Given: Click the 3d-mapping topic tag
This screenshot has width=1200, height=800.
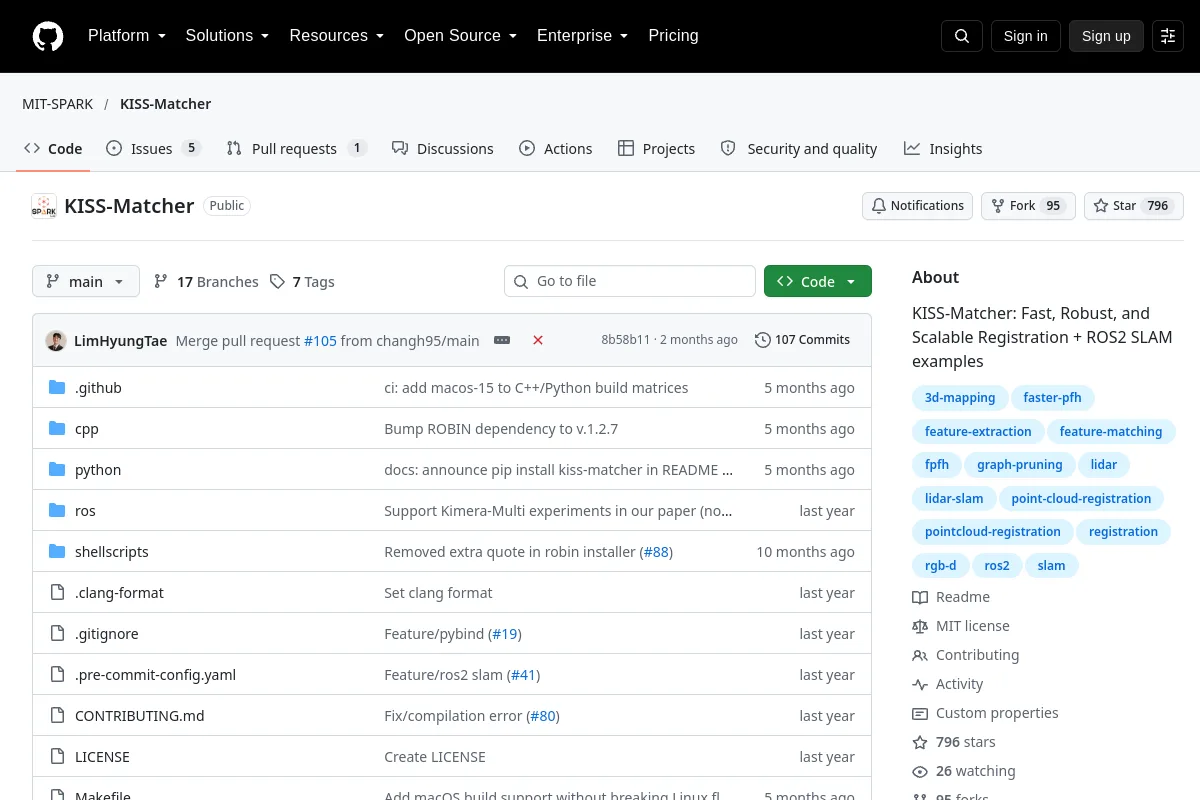Looking at the screenshot, I should click(x=960, y=397).
